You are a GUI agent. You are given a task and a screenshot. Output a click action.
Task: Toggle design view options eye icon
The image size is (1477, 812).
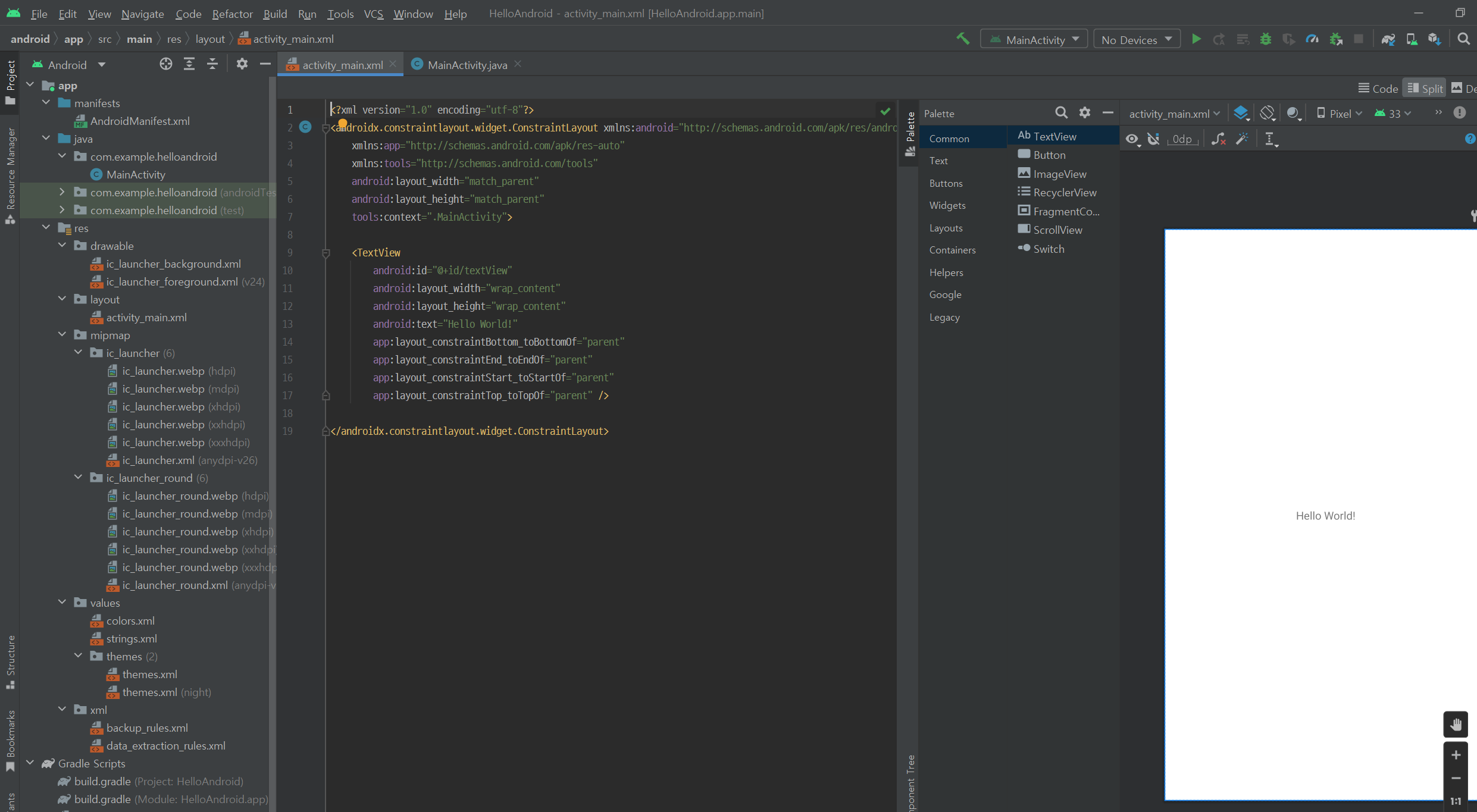tap(1132, 139)
